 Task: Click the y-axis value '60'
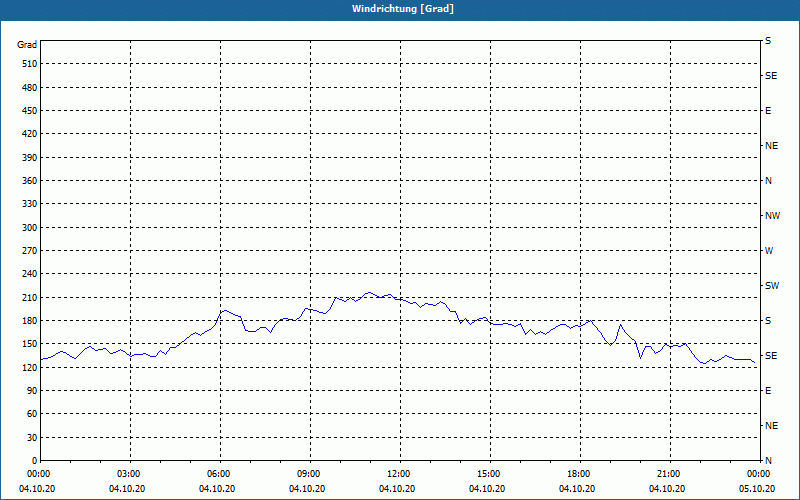32,413
